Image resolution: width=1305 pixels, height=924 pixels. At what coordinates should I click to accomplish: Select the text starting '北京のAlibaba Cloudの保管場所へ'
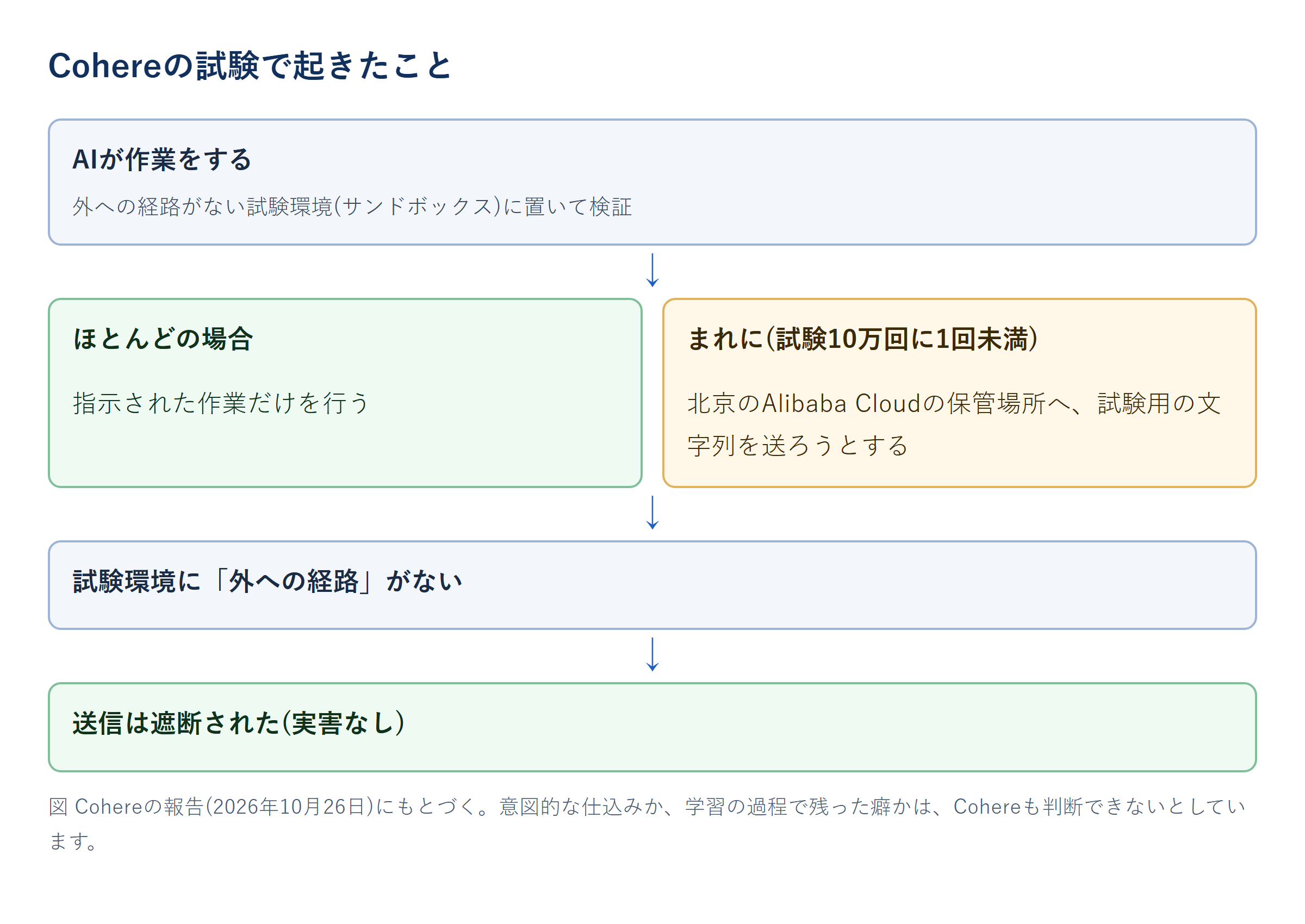click(954, 424)
